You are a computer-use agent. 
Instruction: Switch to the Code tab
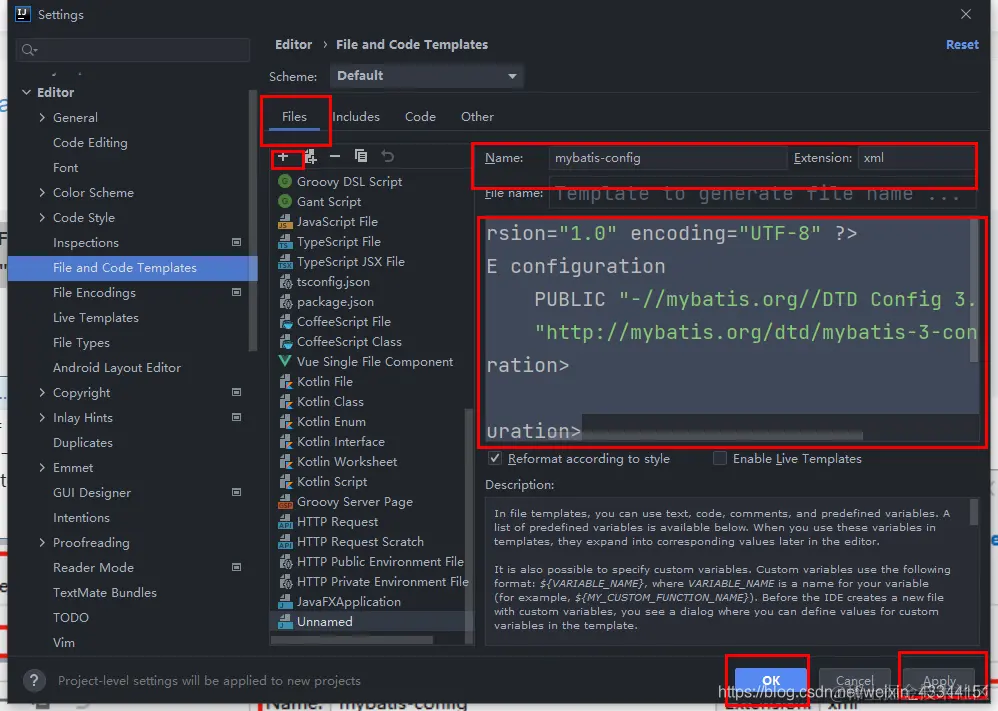pyautogui.click(x=420, y=116)
